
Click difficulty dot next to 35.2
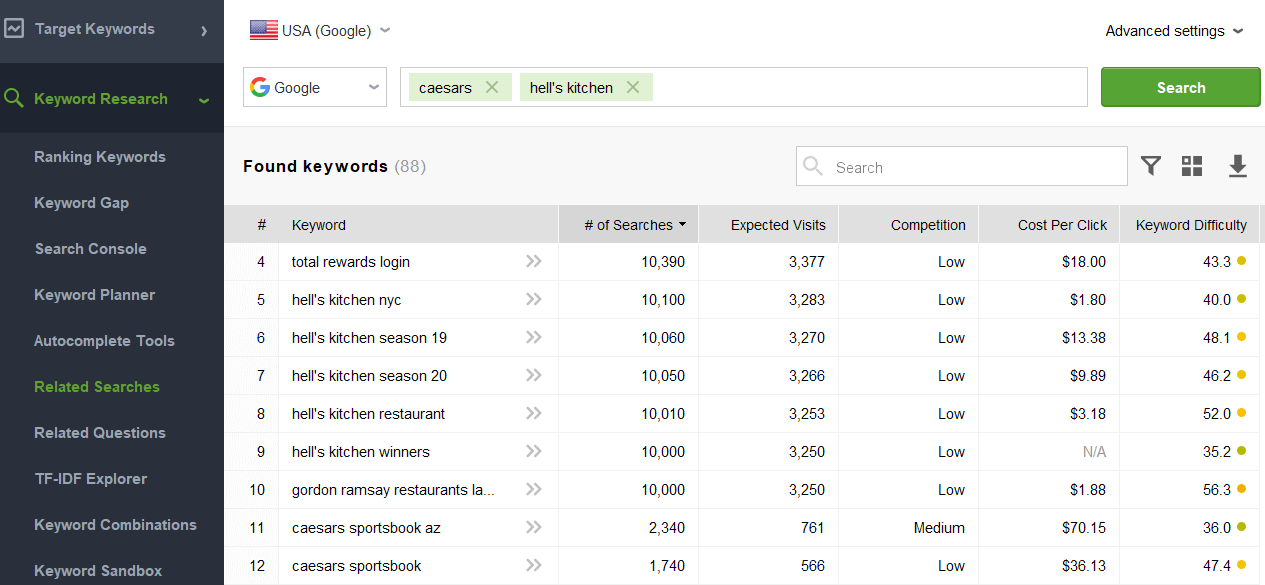click(x=1241, y=451)
